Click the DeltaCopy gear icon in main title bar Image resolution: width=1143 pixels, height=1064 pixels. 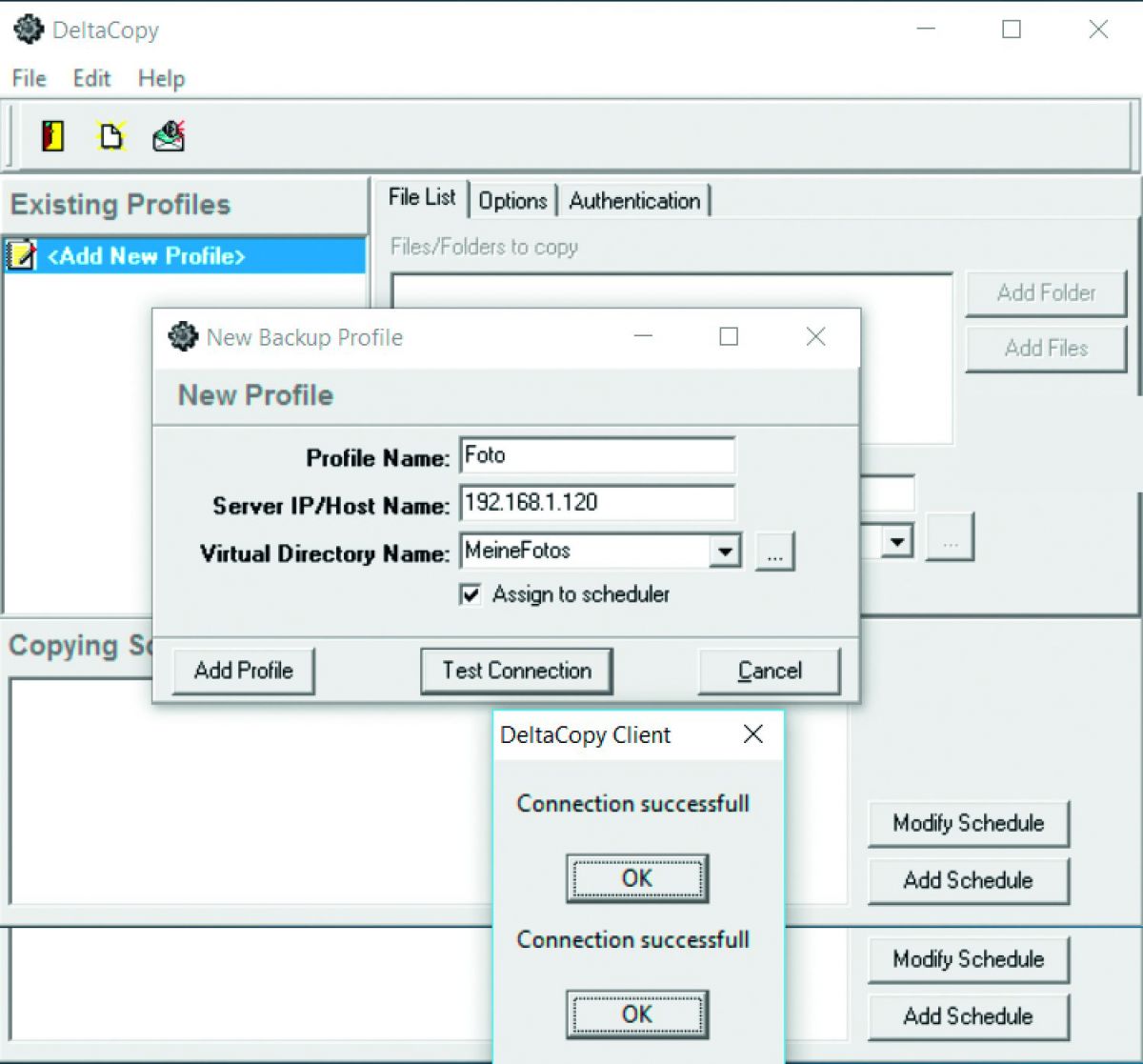(x=29, y=30)
